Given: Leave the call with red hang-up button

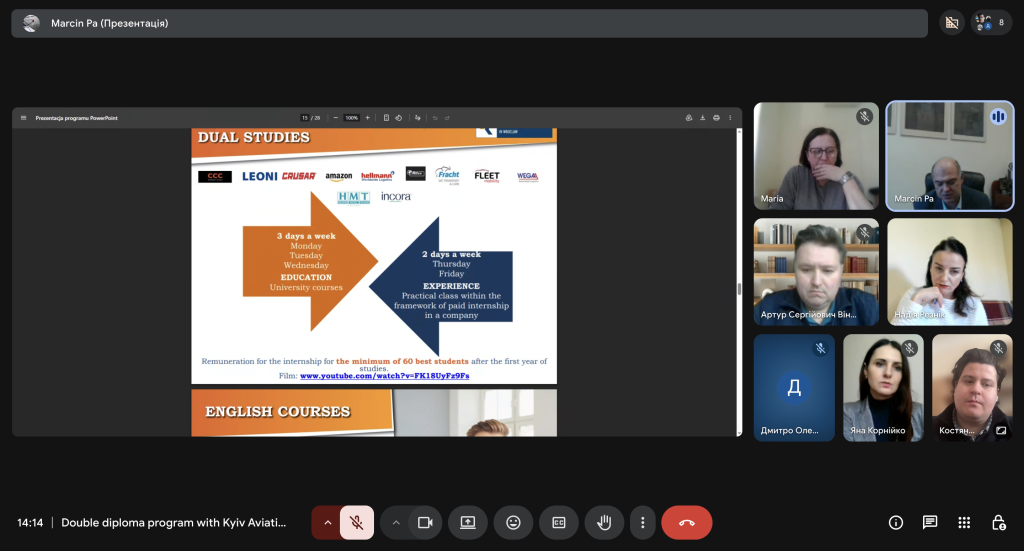Looking at the screenshot, I should point(687,522).
